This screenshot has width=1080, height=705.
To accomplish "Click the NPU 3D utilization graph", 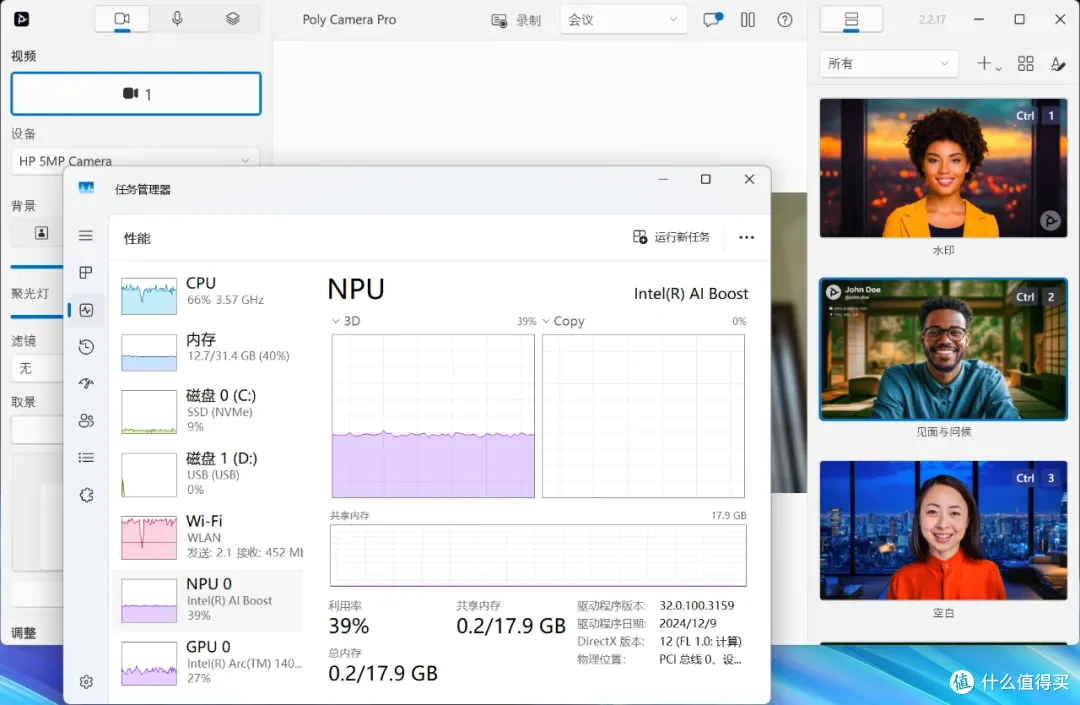I will tap(433, 416).
